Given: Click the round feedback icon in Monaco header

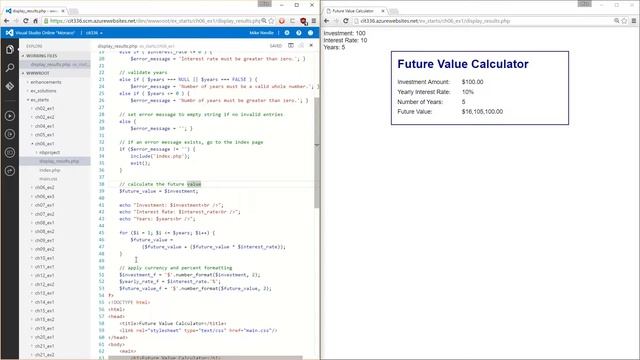Looking at the screenshot, I should (310, 33).
